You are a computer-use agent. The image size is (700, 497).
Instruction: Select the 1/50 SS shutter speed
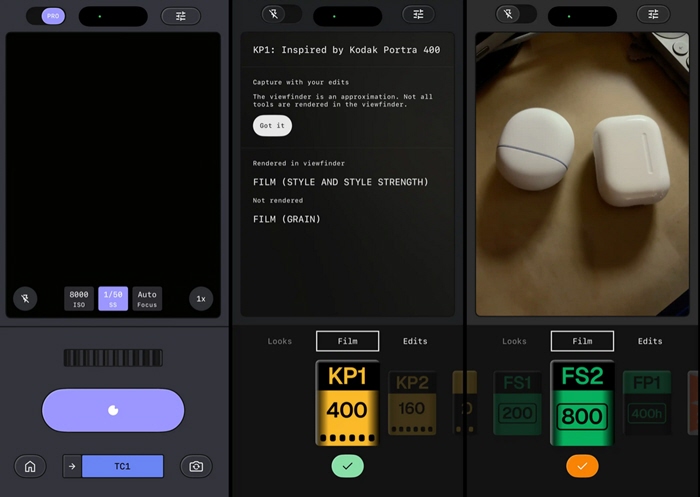point(113,299)
